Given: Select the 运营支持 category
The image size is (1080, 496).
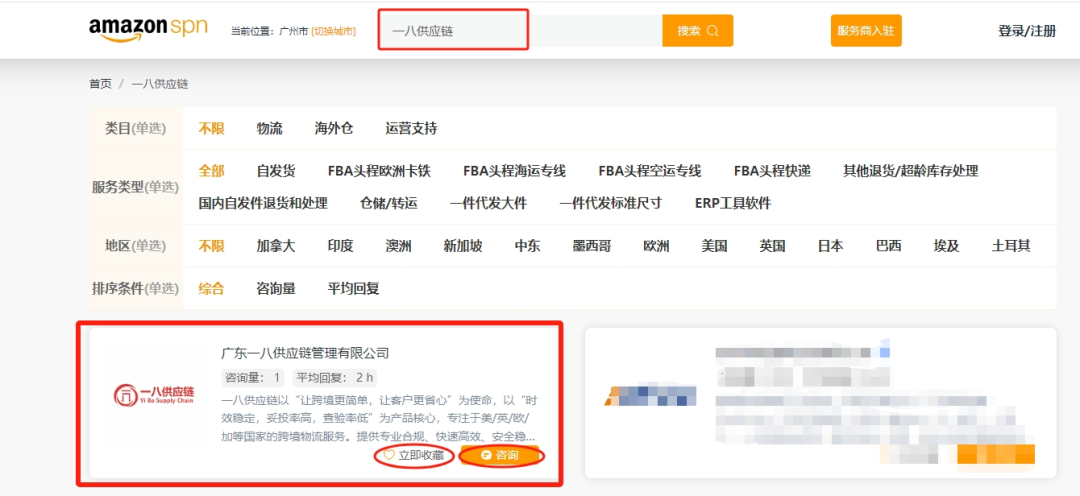Looking at the screenshot, I should [x=411, y=128].
